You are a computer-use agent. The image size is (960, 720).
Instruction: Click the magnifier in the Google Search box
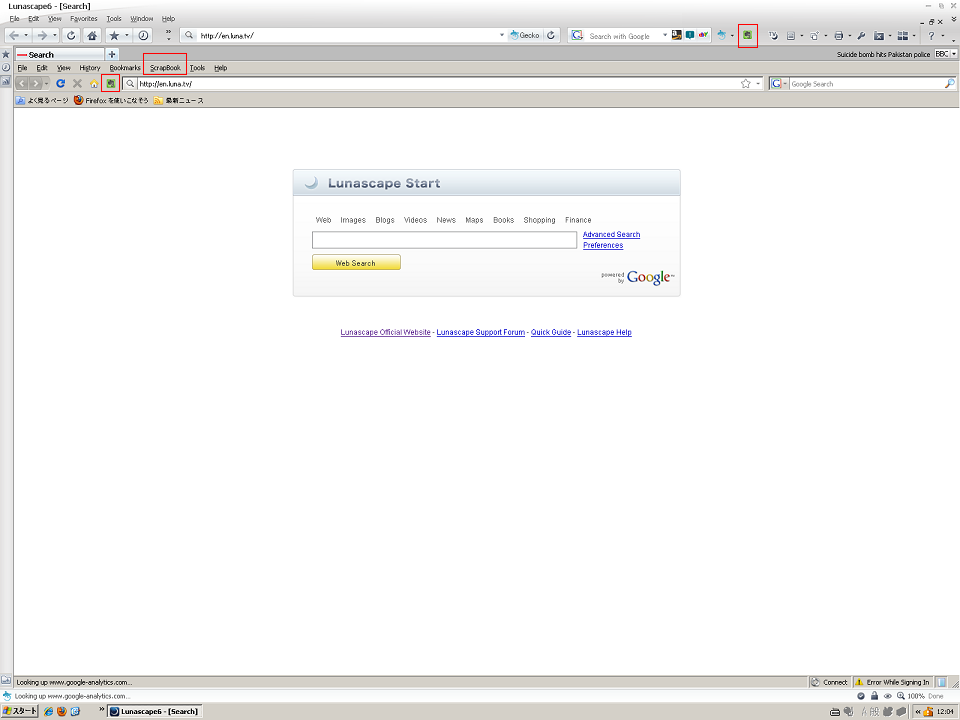pyautogui.click(x=949, y=83)
